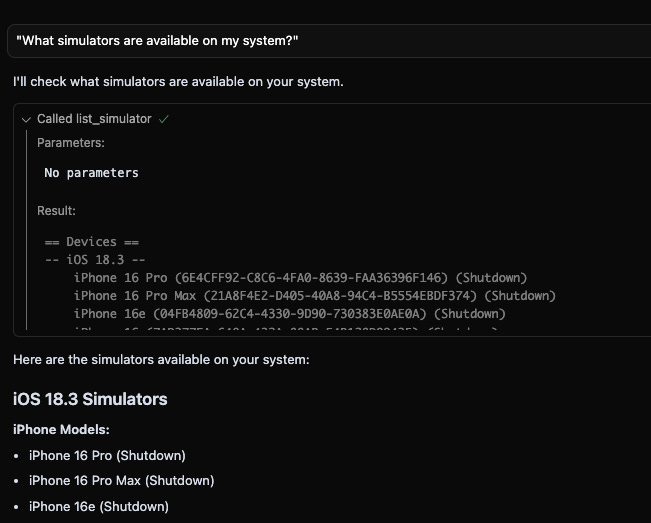Click the '-- iOS 18.3 --' output line
This screenshot has height=523, width=651.
pos(95,260)
